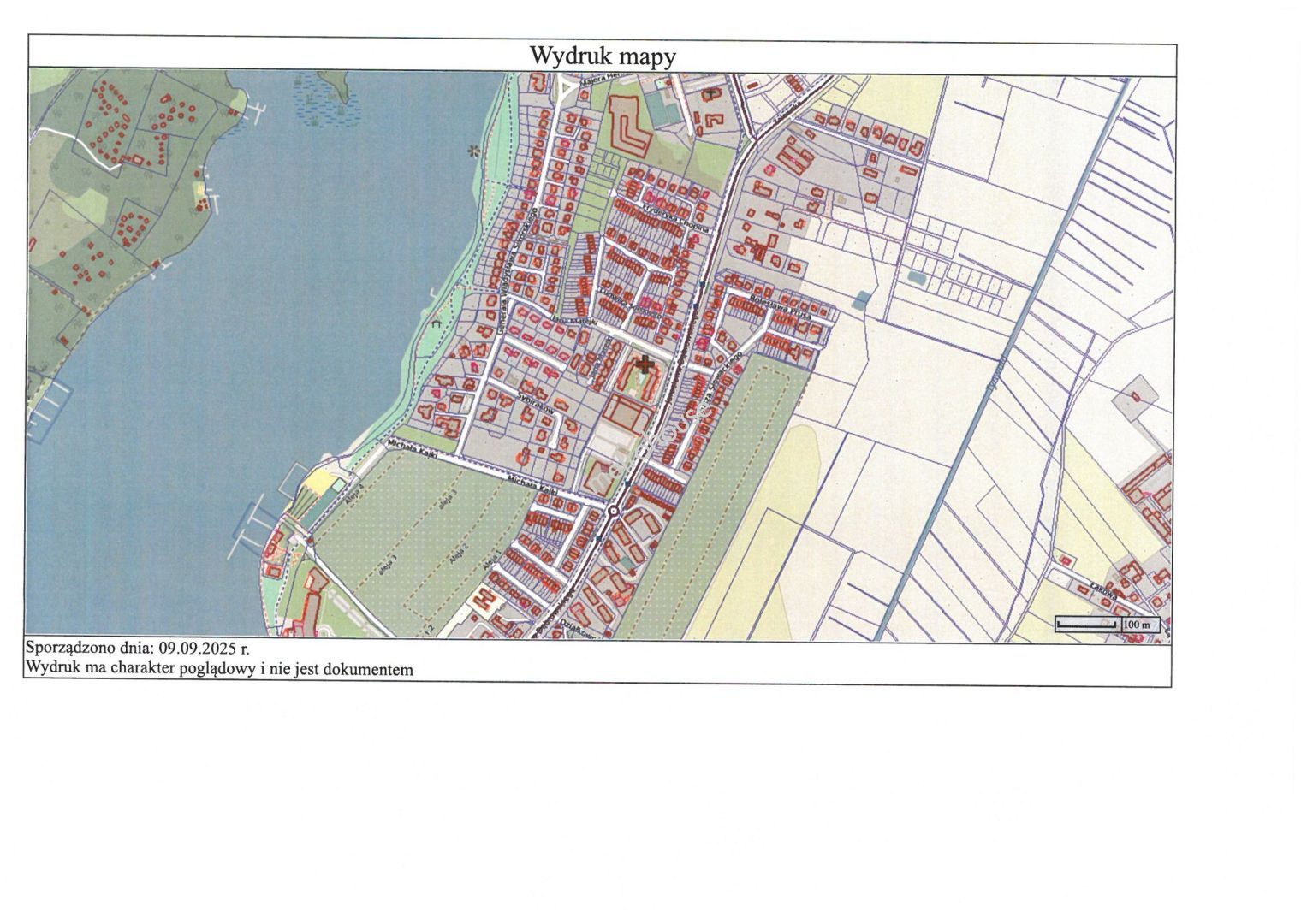1307x924 pixels.
Task: Click the yellow beach area by the piers
Action: (x=318, y=482)
